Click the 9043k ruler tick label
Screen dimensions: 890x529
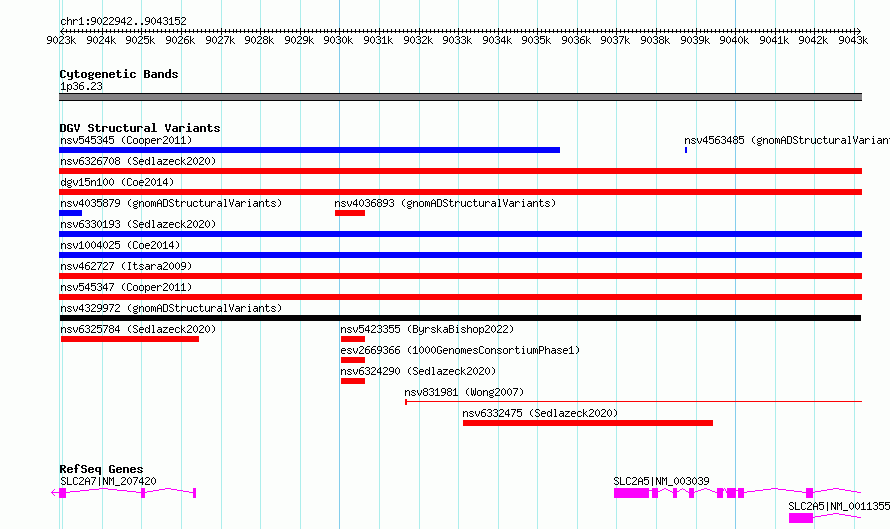pyautogui.click(x=853, y=40)
